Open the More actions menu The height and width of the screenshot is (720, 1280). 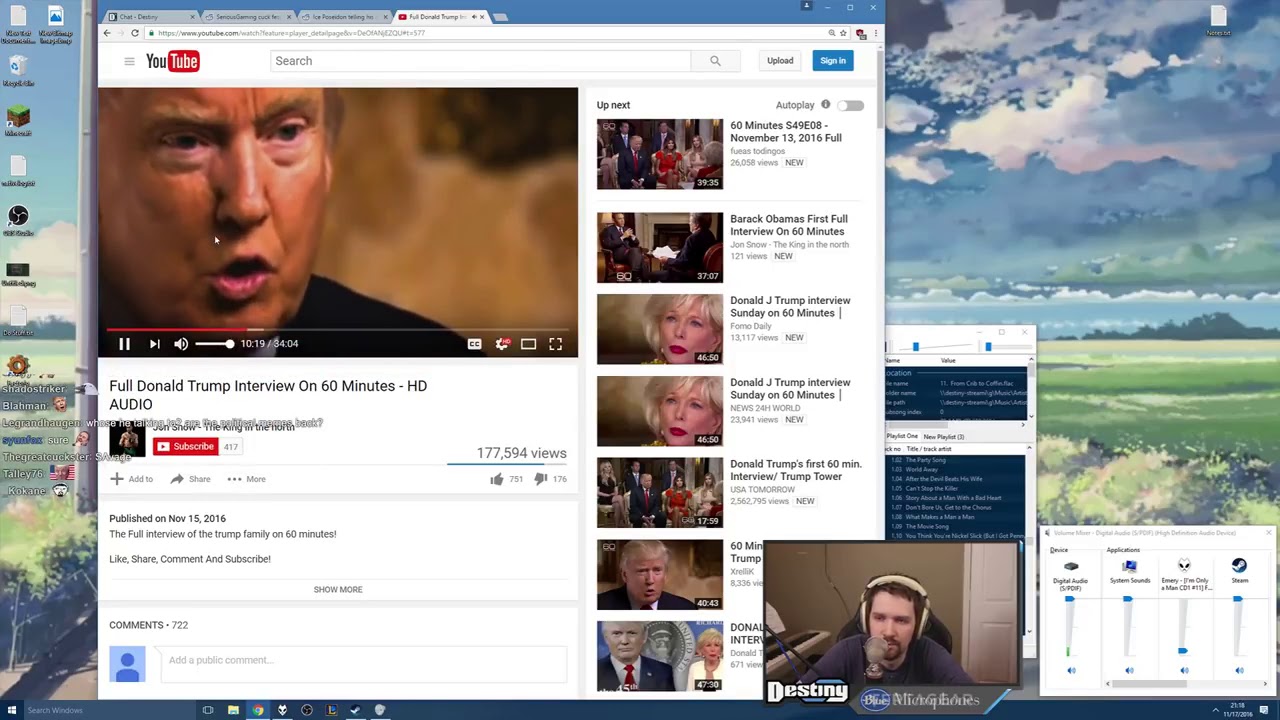click(246, 479)
